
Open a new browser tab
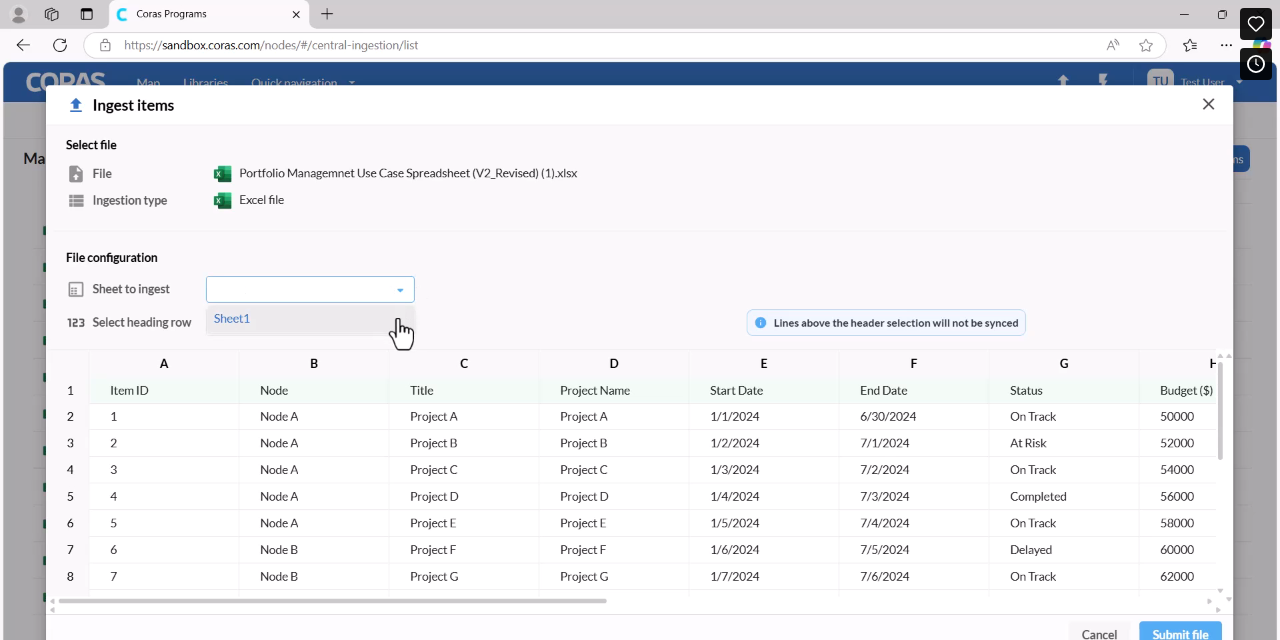(327, 14)
